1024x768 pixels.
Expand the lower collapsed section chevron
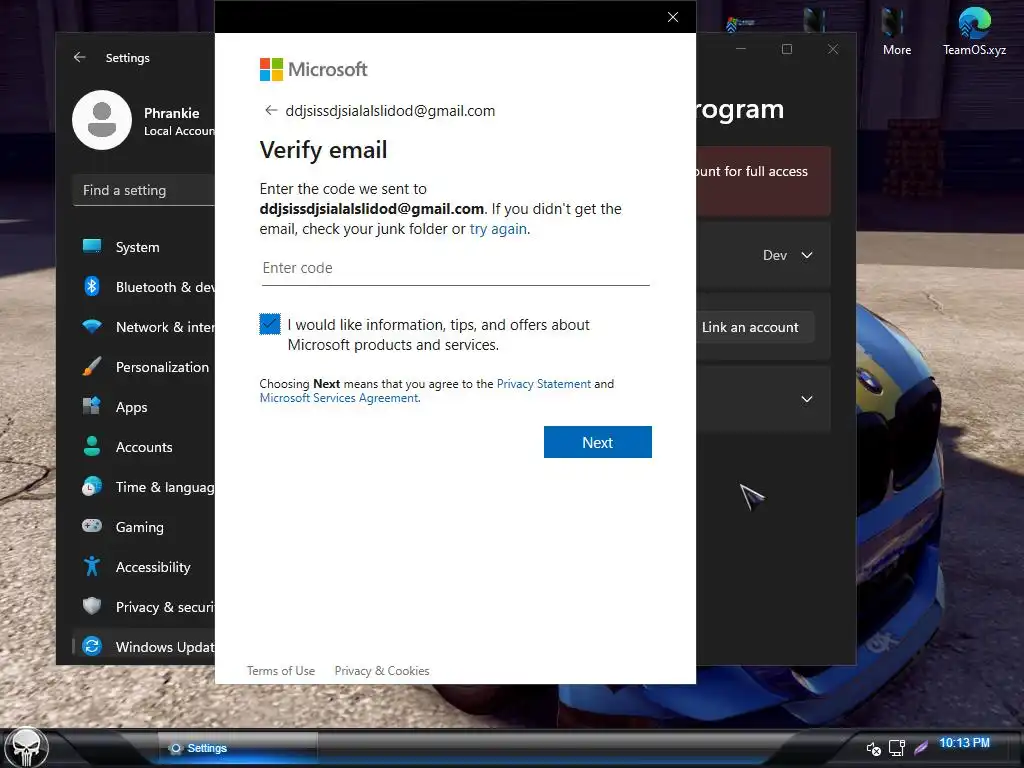tap(807, 399)
